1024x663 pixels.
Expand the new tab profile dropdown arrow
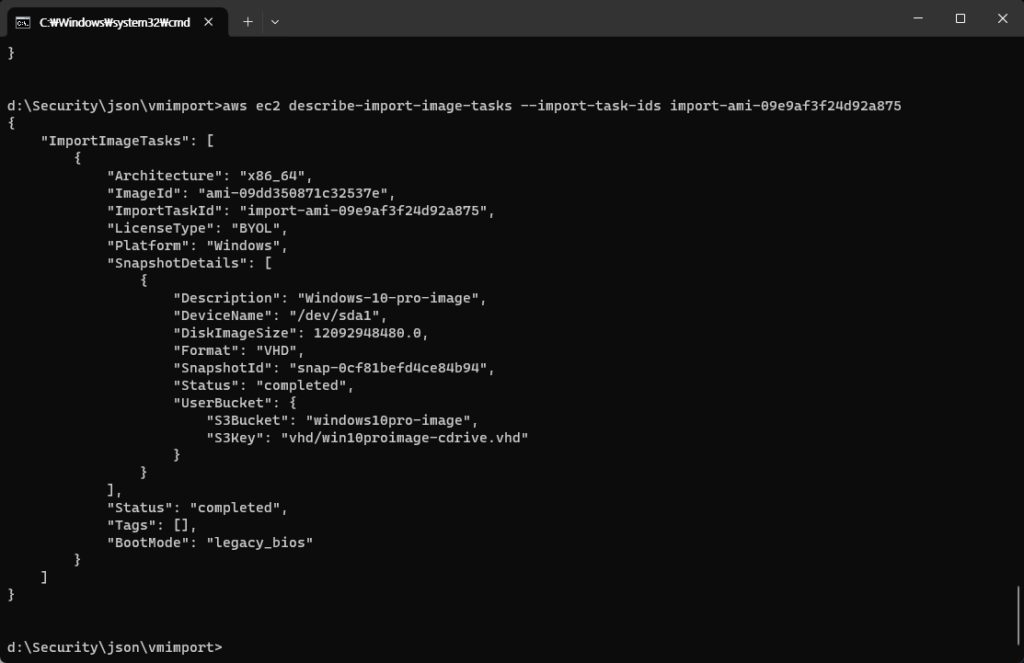(x=275, y=22)
